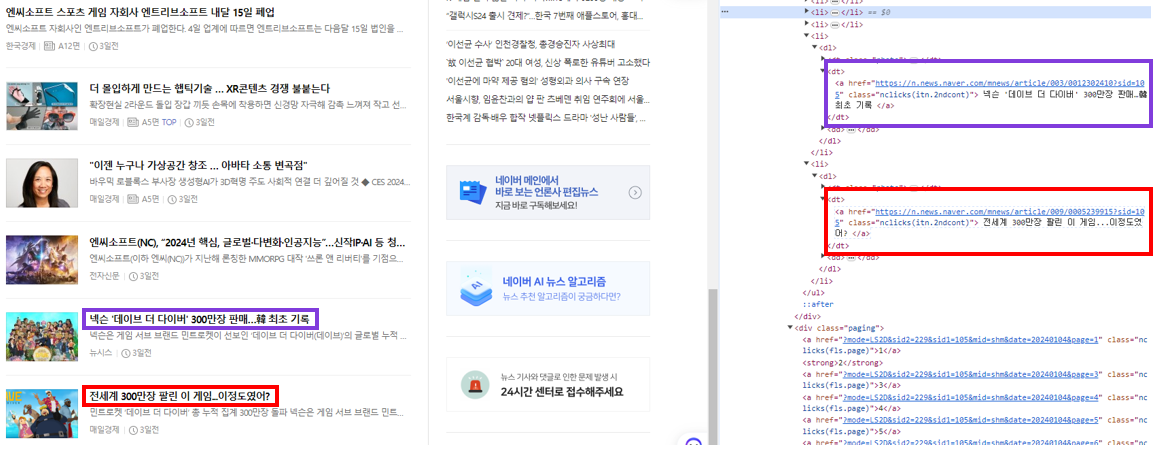
Task: Click the AI layers icon in 알고리즘 banner
Action: click(x=475, y=289)
